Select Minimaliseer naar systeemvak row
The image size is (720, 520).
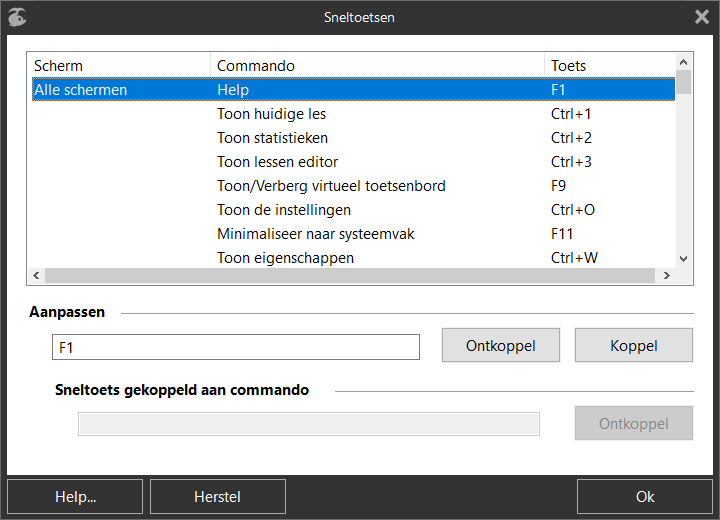[353, 234]
